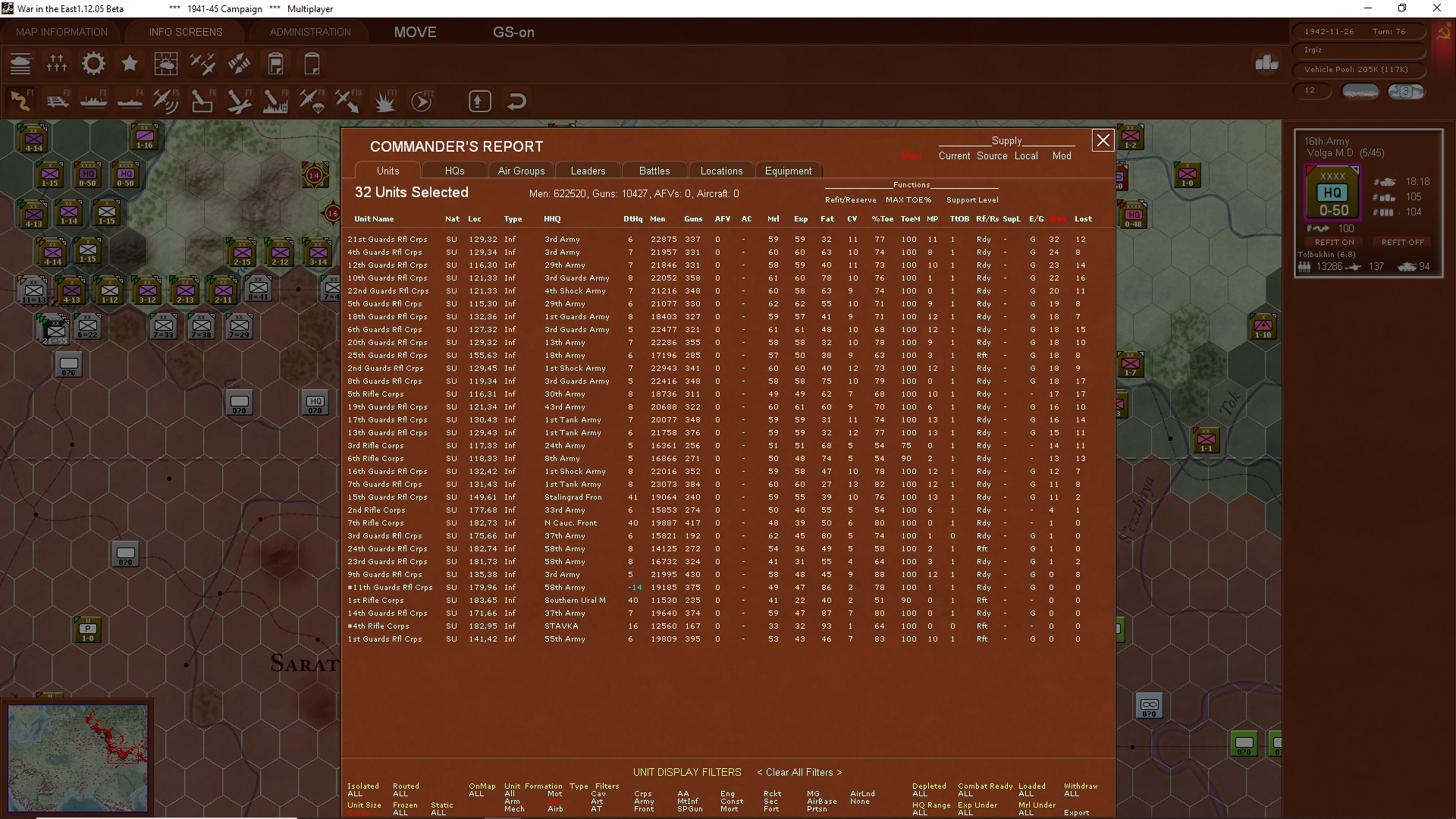Screen dimensions: 1456x819
Task: Switch to the Equipment tab
Action: pyautogui.click(x=788, y=171)
